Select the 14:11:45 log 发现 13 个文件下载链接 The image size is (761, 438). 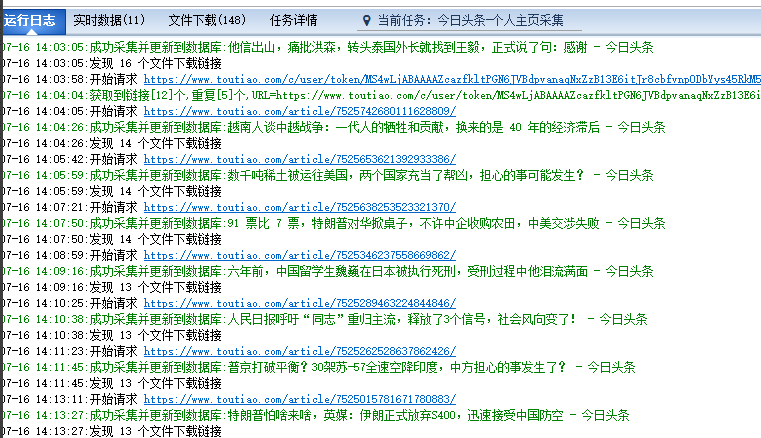pyautogui.click(x=111, y=384)
